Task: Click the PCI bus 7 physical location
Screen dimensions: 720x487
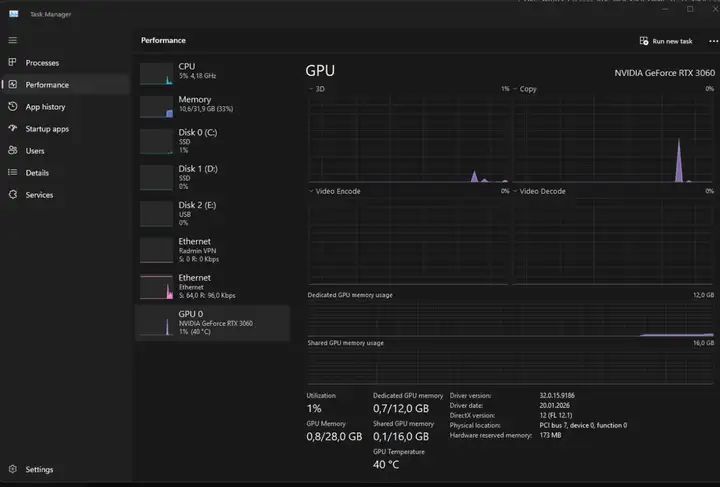Action: coord(583,425)
